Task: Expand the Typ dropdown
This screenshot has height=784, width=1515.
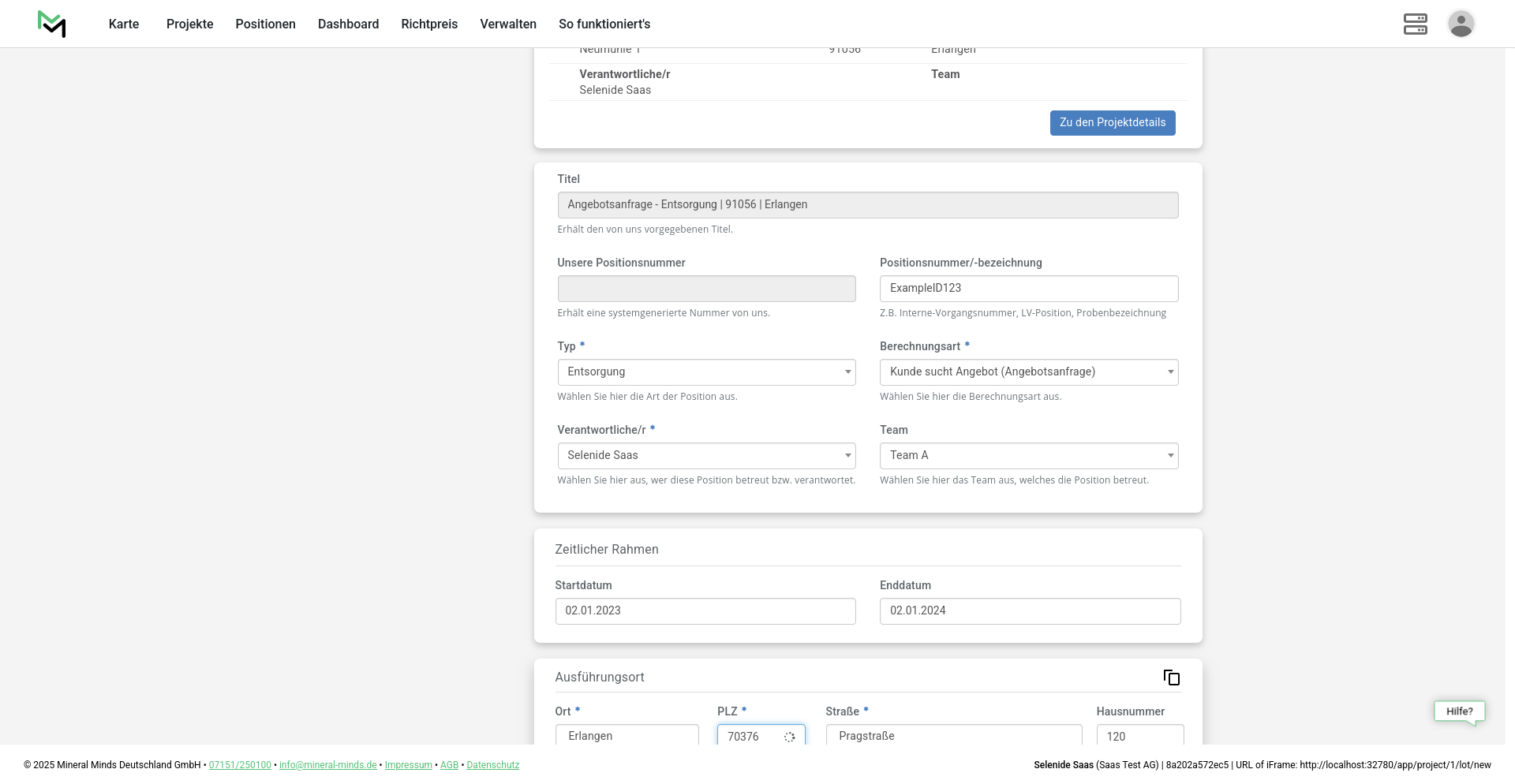Action: click(x=706, y=372)
